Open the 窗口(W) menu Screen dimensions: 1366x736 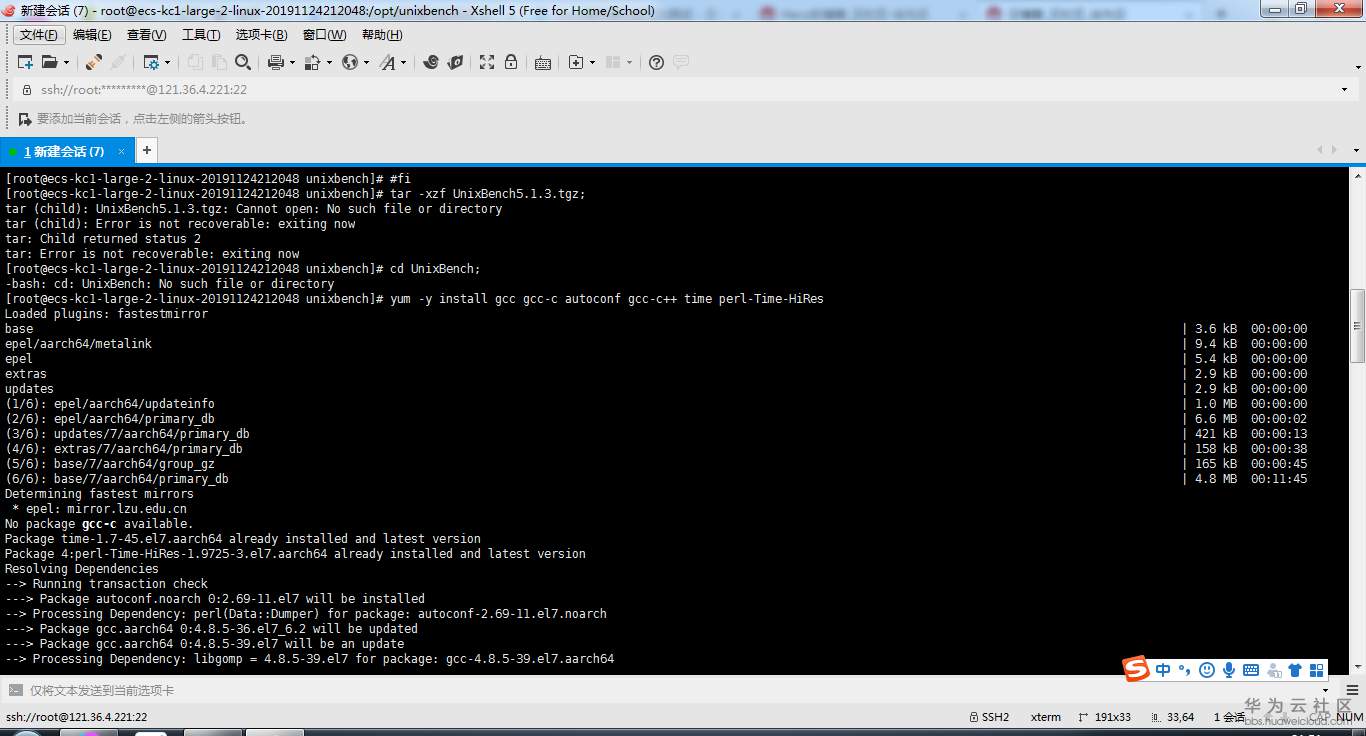tap(324, 35)
